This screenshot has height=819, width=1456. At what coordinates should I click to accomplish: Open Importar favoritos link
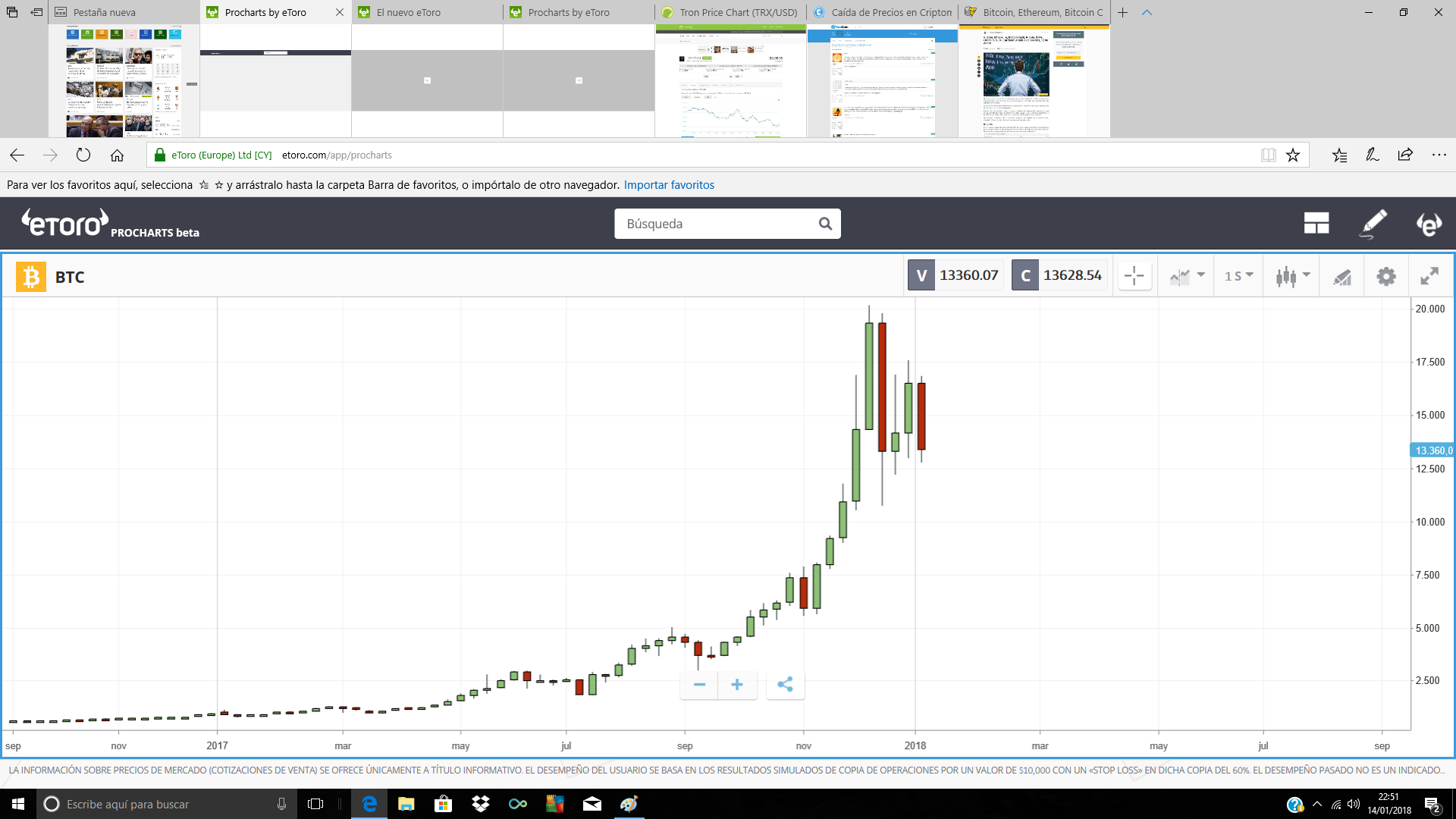point(669,185)
